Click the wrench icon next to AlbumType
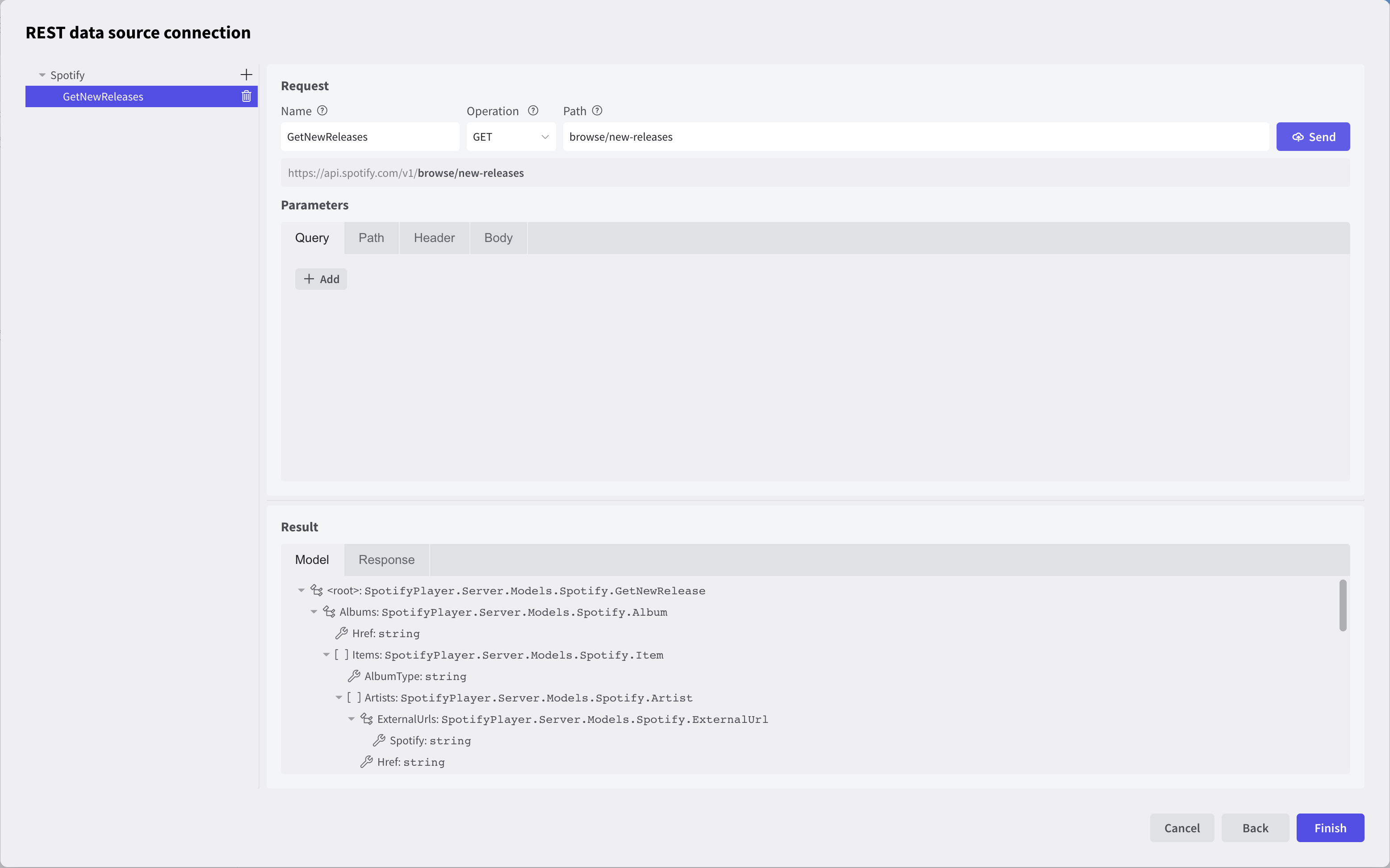The height and width of the screenshot is (868, 1390). click(x=354, y=676)
